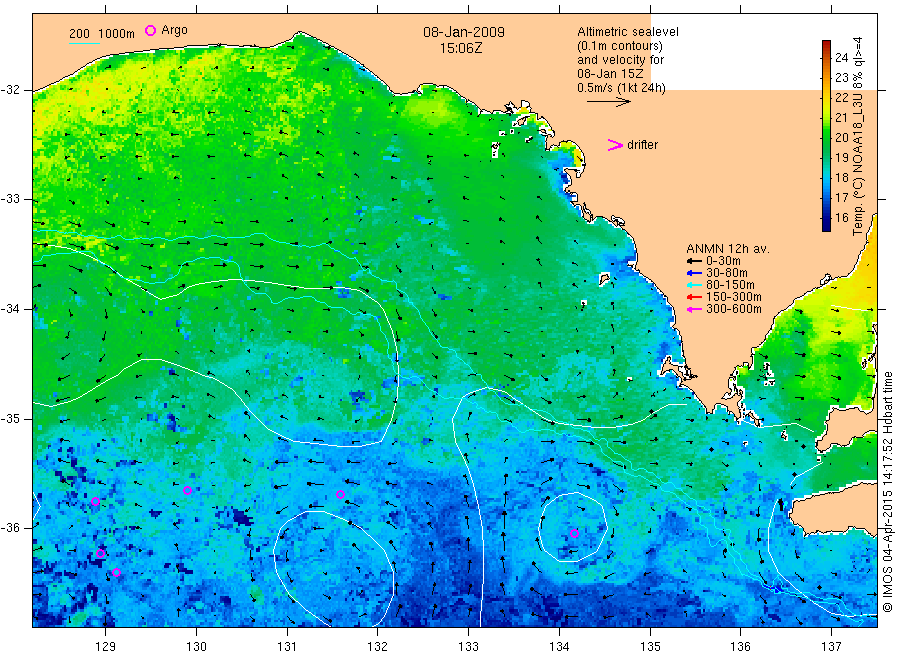Click the '300-600m' depth label
The height and width of the screenshot is (660, 900).
734,309
